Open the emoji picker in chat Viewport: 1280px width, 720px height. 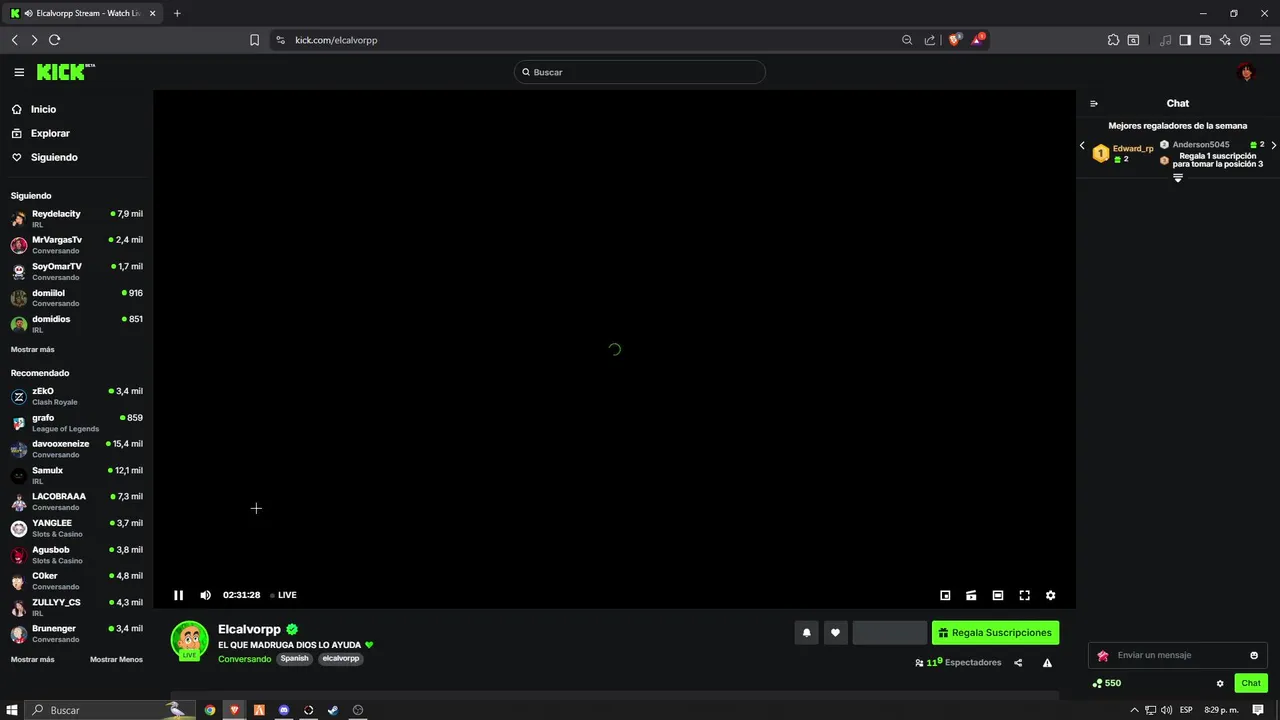pos(1254,655)
